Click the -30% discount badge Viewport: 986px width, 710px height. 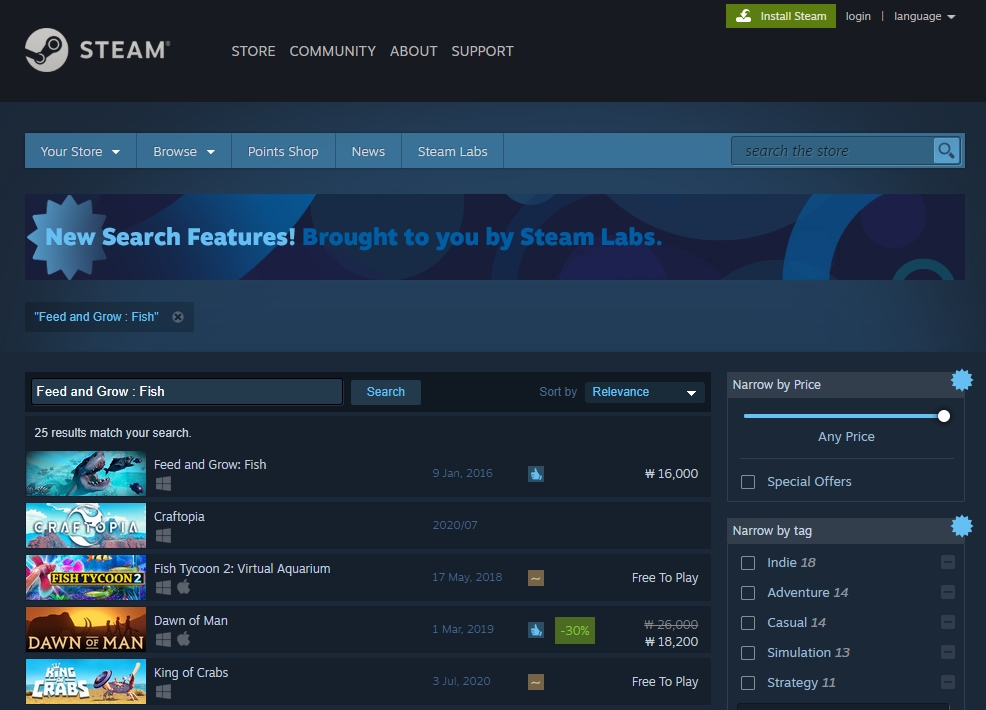click(575, 630)
